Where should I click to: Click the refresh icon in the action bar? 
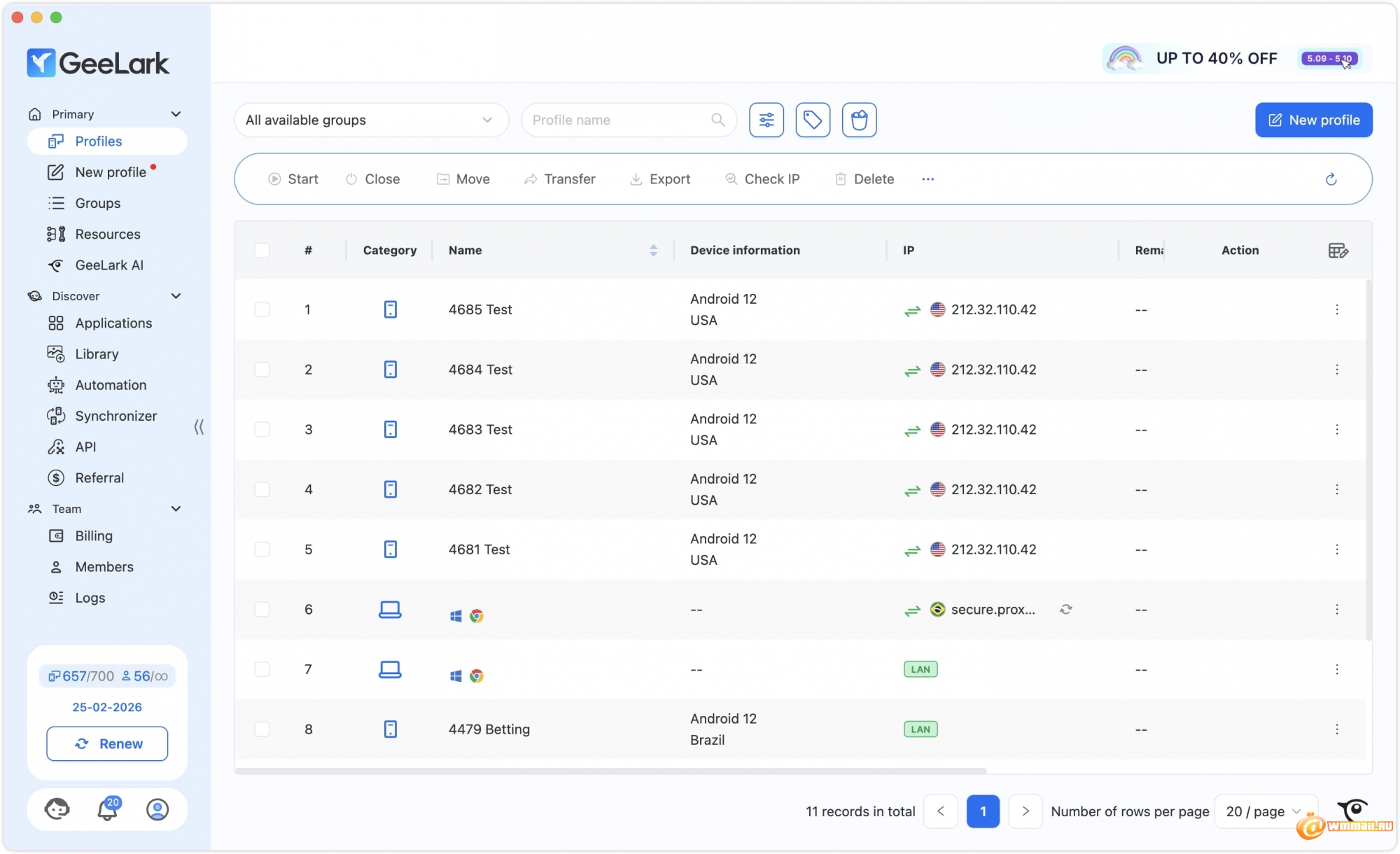click(x=1331, y=179)
